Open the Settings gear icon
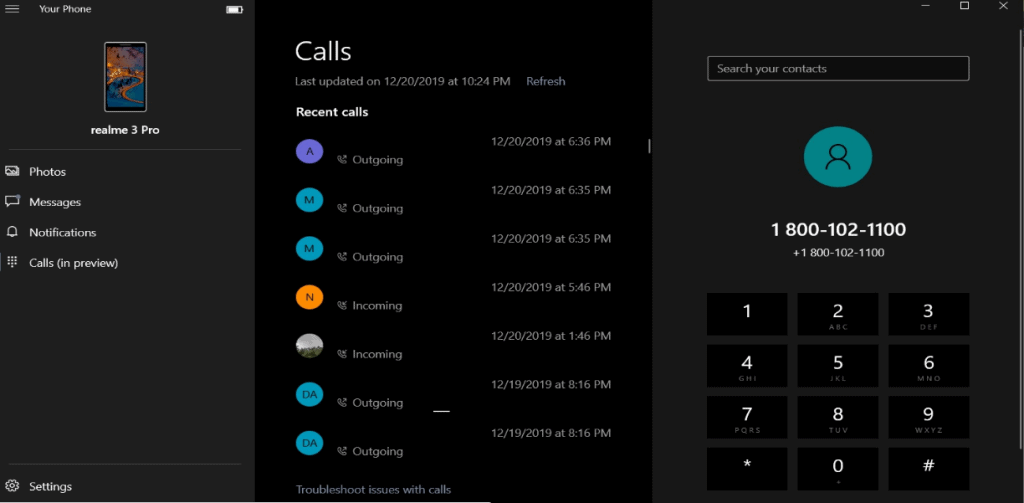The height and width of the screenshot is (503, 1024). coord(12,486)
